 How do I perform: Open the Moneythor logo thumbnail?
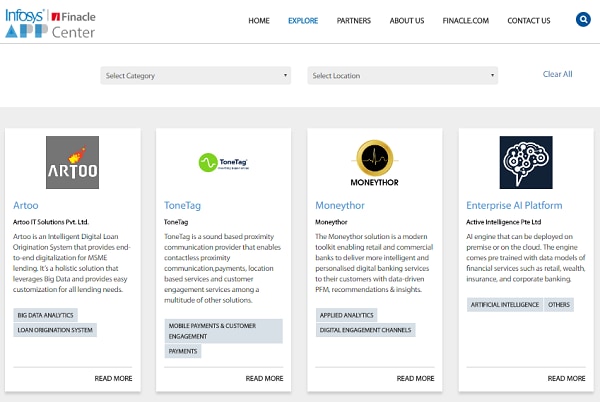[x=375, y=163]
